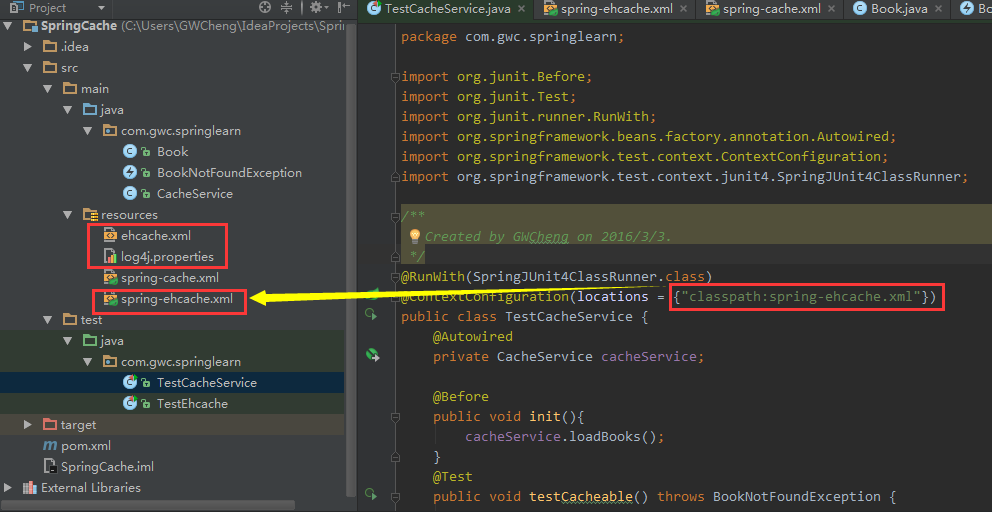Open the Project panel gear settings

(x=315, y=8)
